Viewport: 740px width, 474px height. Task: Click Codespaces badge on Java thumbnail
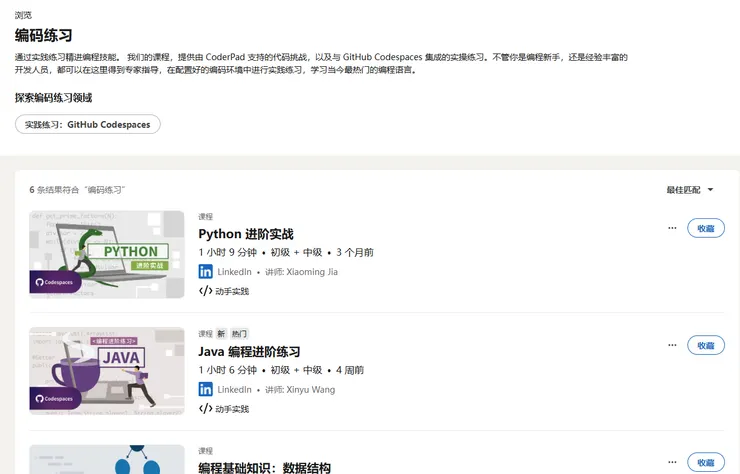[55, 399]
